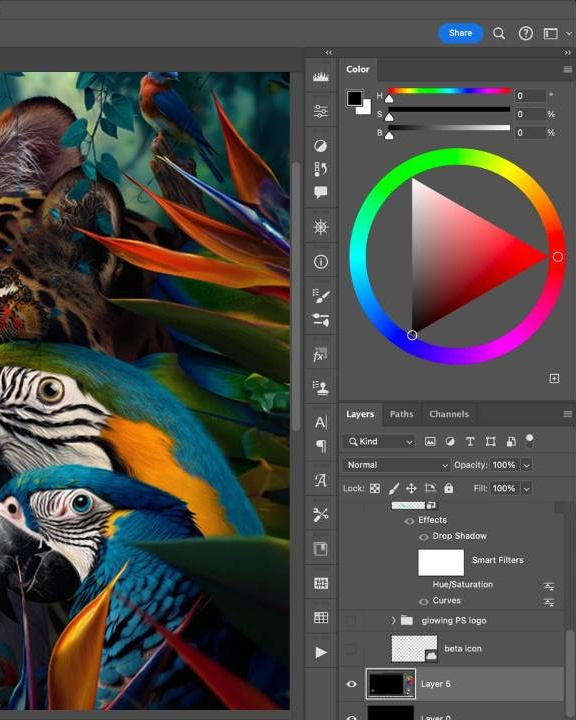Open the Layers panel flyout menu
The height and width of the screenshot is (720, 576).
pos(568,414)
